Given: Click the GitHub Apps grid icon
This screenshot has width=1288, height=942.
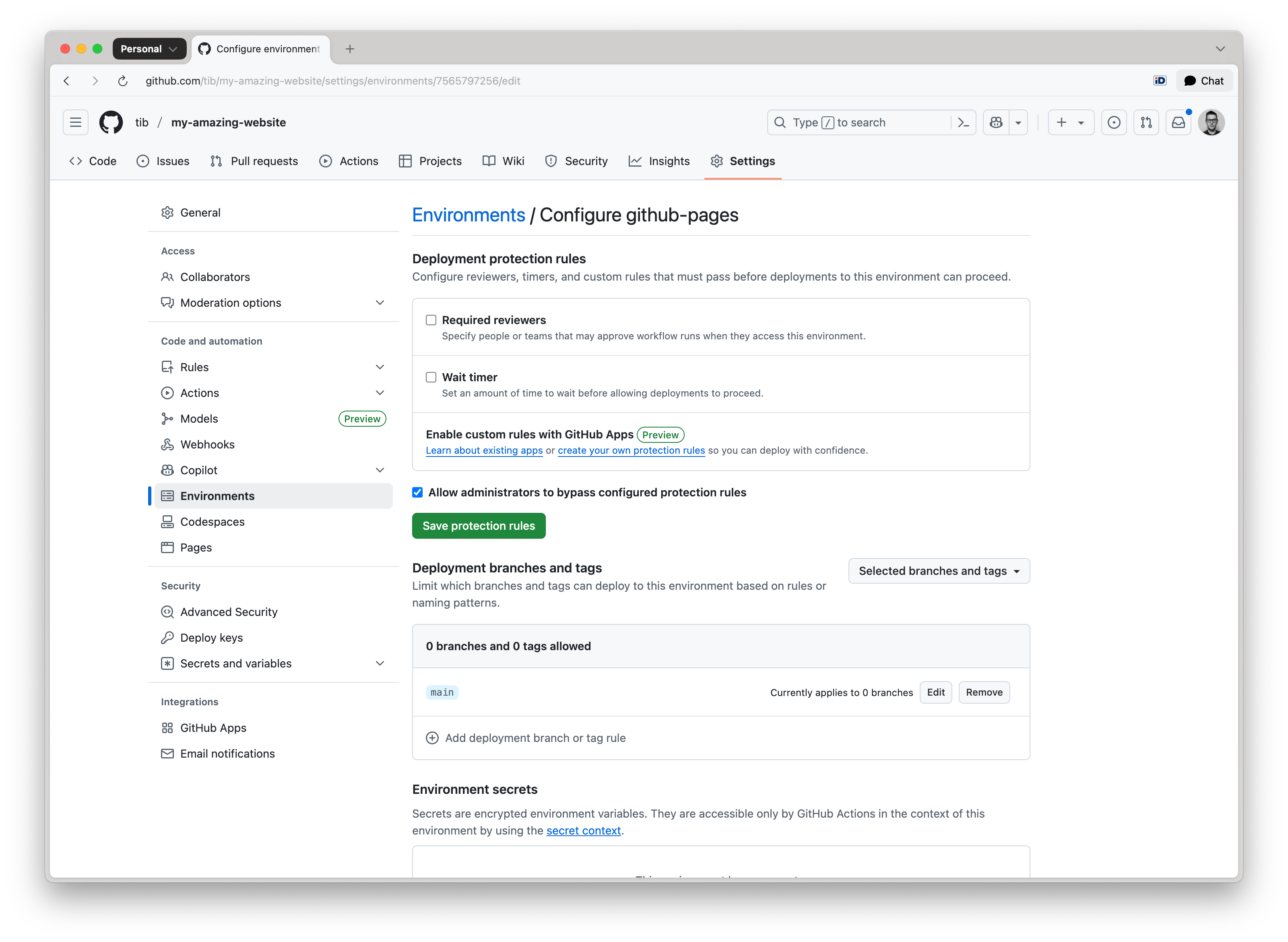Looking at the screenshot, I should point(167,728).
